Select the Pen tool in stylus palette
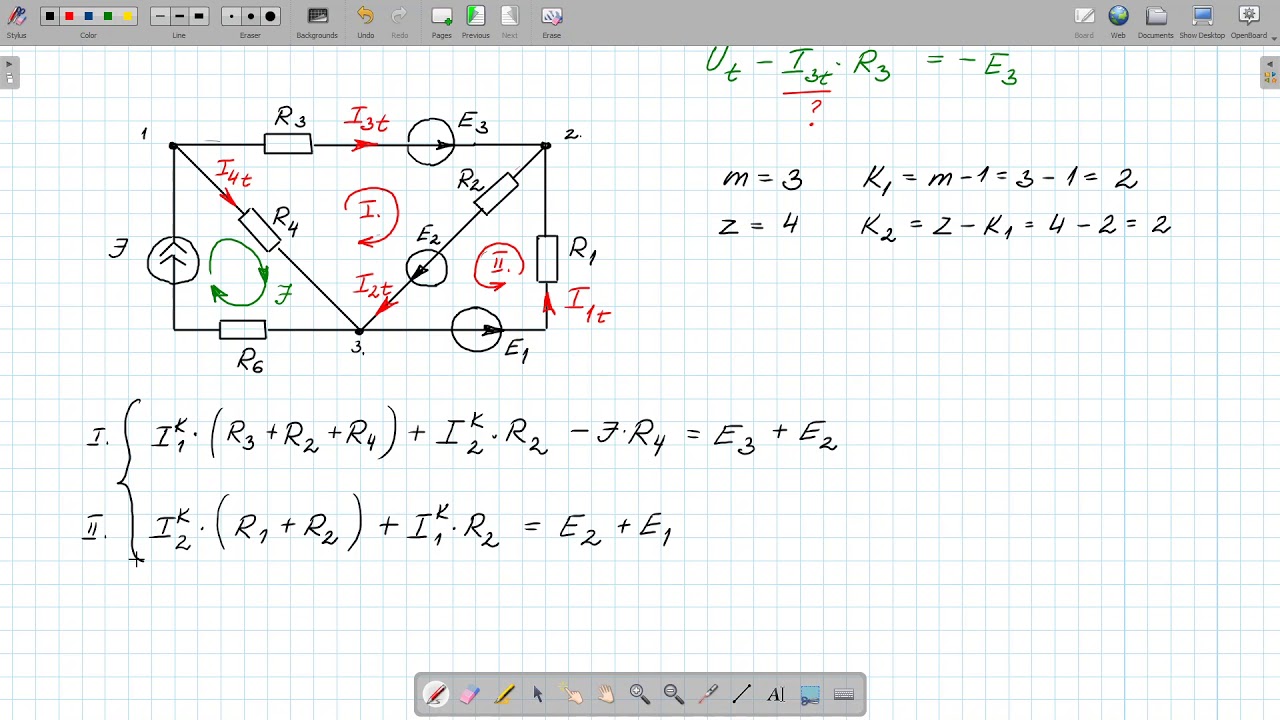The width and height of the screenshot is (1280, 720). tap(436, 694)
